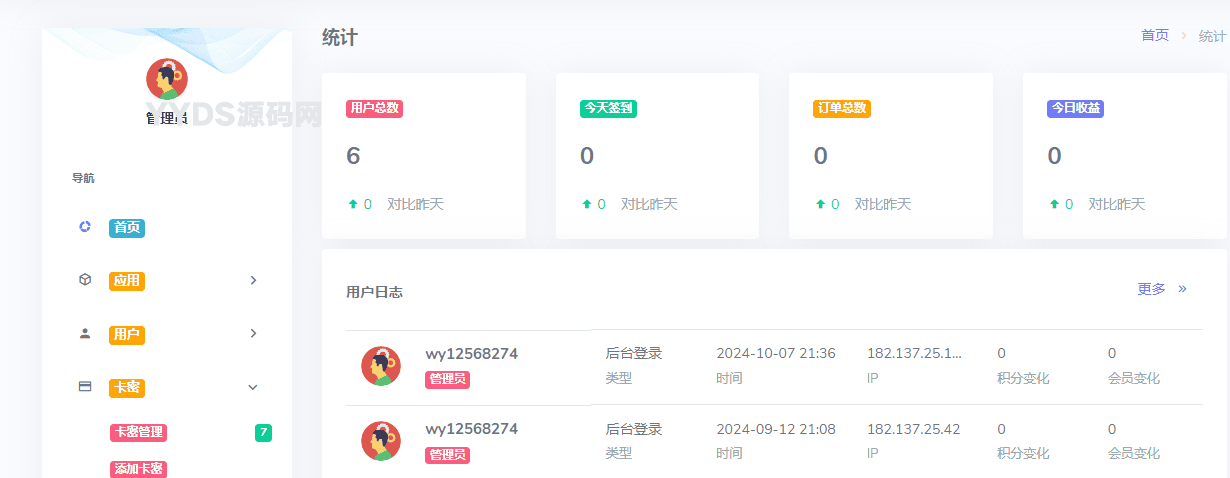Click the person icon beside 用户
The height and width of the screenshot is (478, 1230).
click(x=85, y=333)
